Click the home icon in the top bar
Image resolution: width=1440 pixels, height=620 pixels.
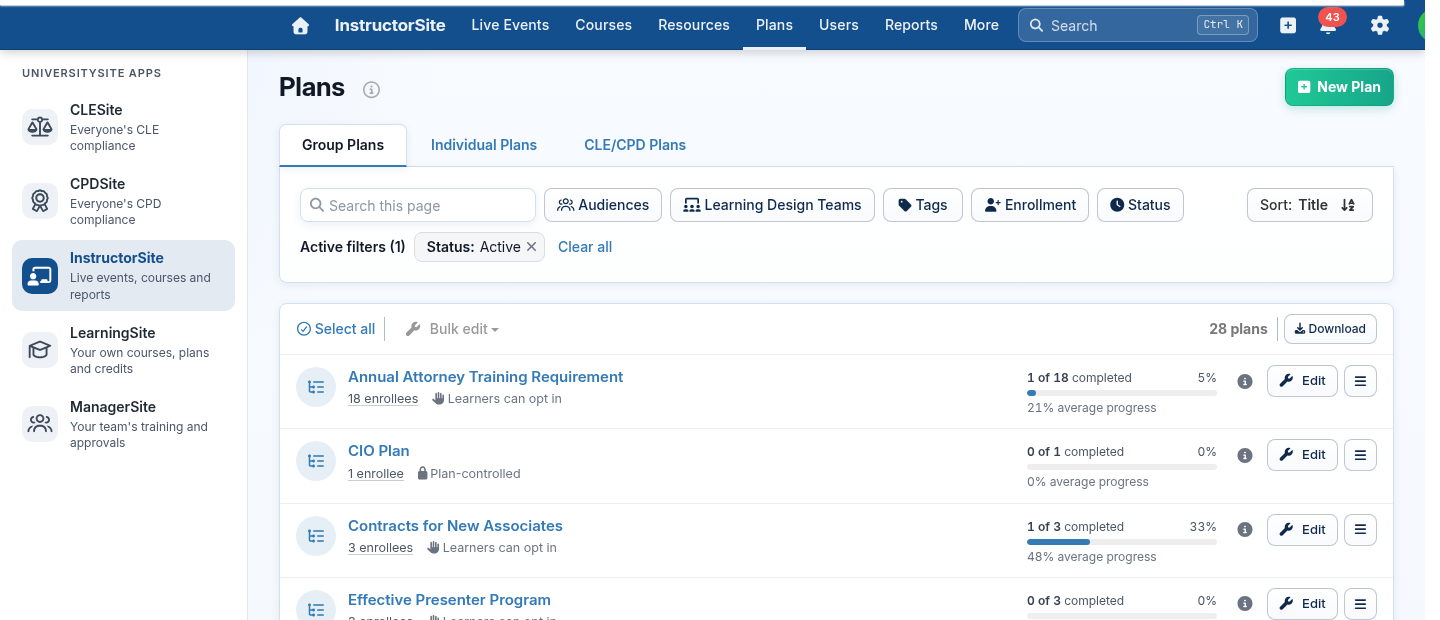coord(300,26)
